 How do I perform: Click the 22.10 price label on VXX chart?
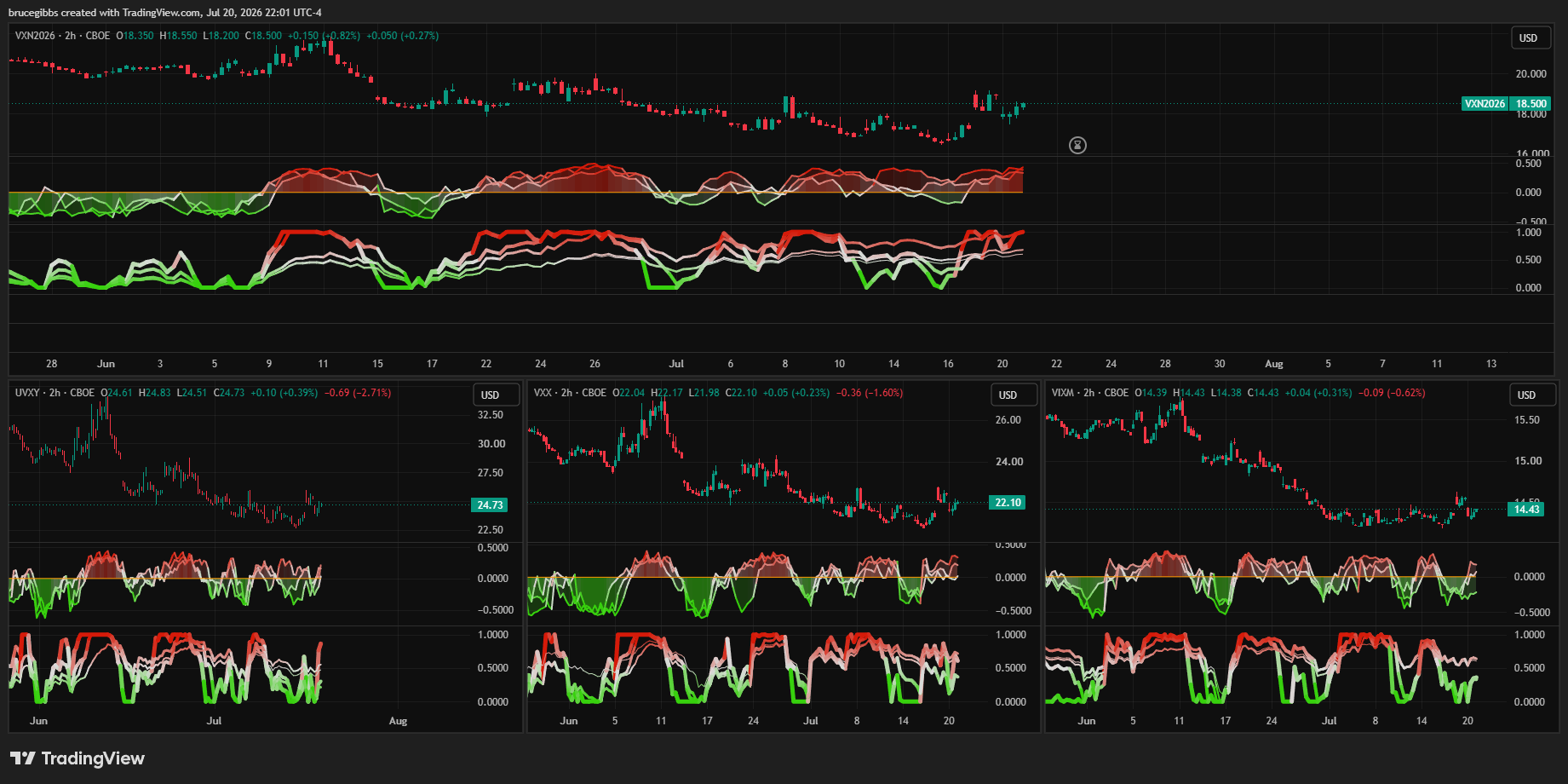(x=1008, y=503)
